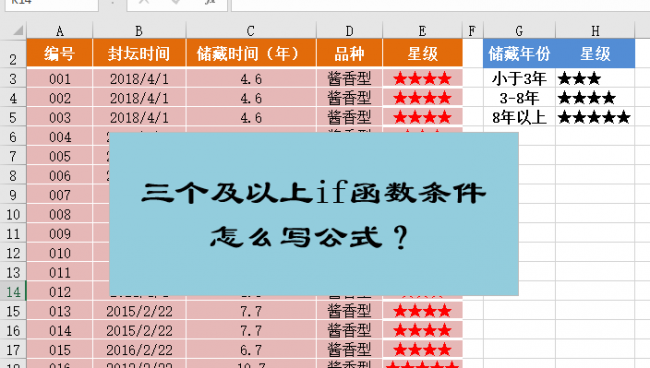This screenshot has width=650, height=368.
Task: Click date 2018/4/1 in row 5
Action: coord(139,118)
